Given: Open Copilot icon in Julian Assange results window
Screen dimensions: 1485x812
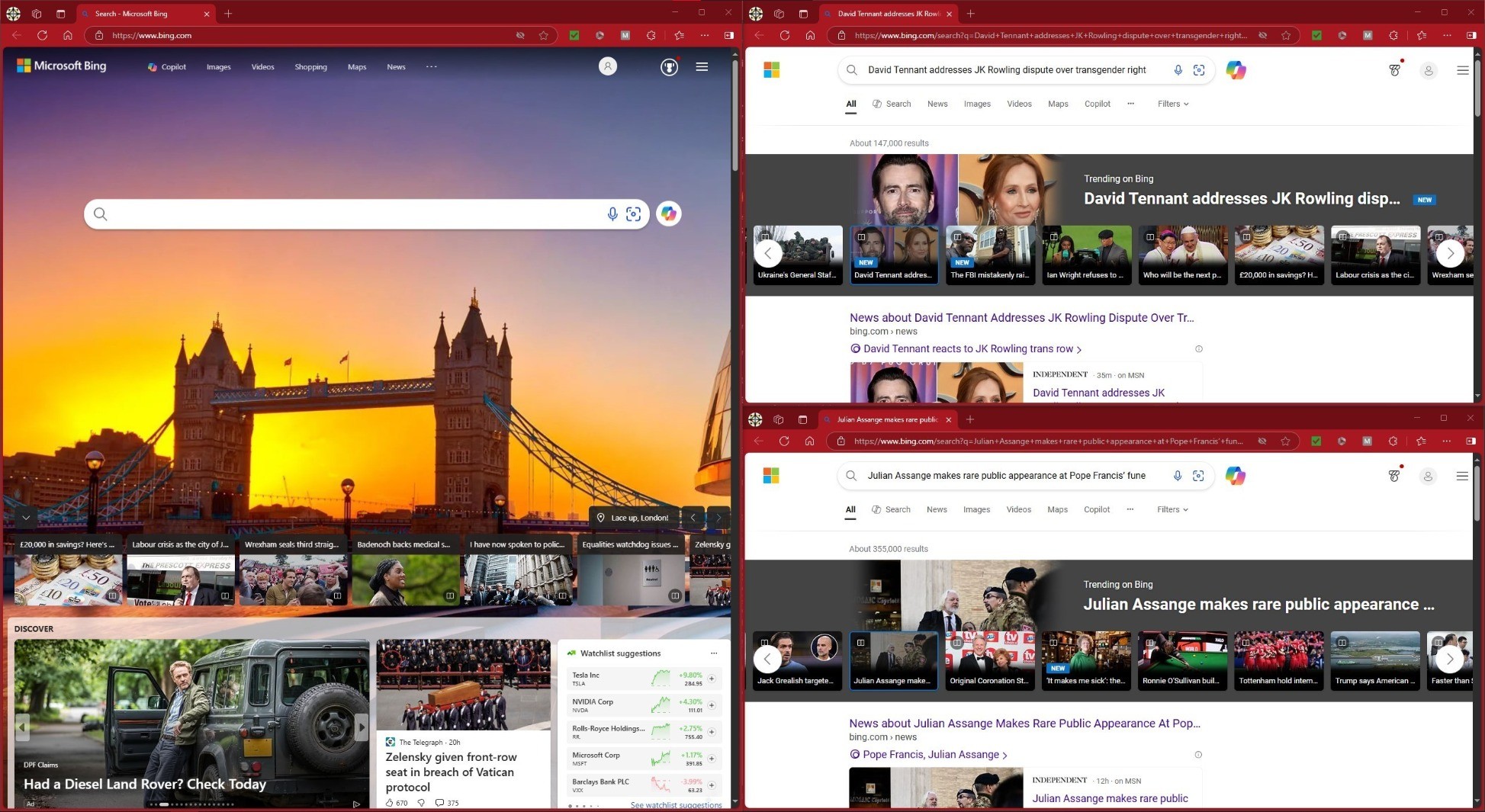Looking at the screenshot, I should [1235, 476].
